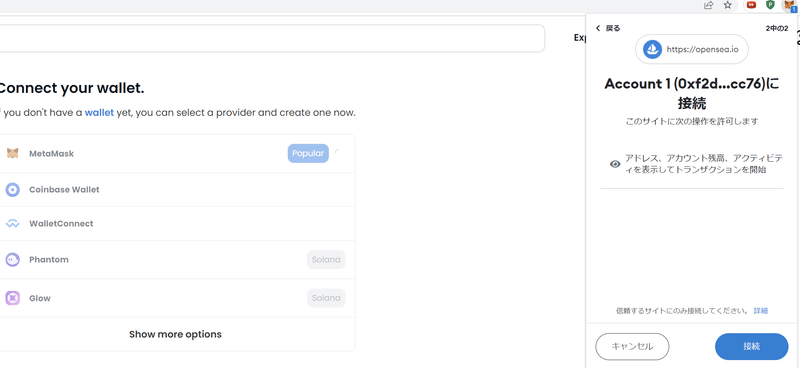
Task: Click the green shield extension icon
Action: tap(770, 5)
